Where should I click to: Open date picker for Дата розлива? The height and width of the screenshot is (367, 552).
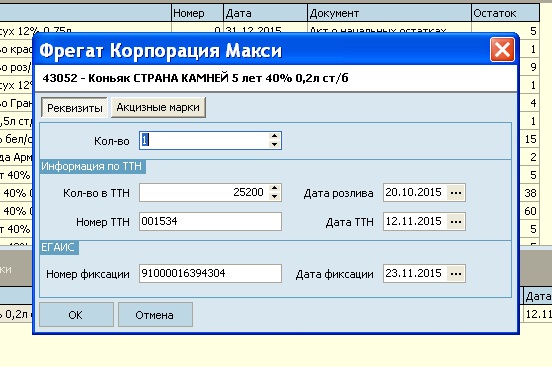point(456,193)
